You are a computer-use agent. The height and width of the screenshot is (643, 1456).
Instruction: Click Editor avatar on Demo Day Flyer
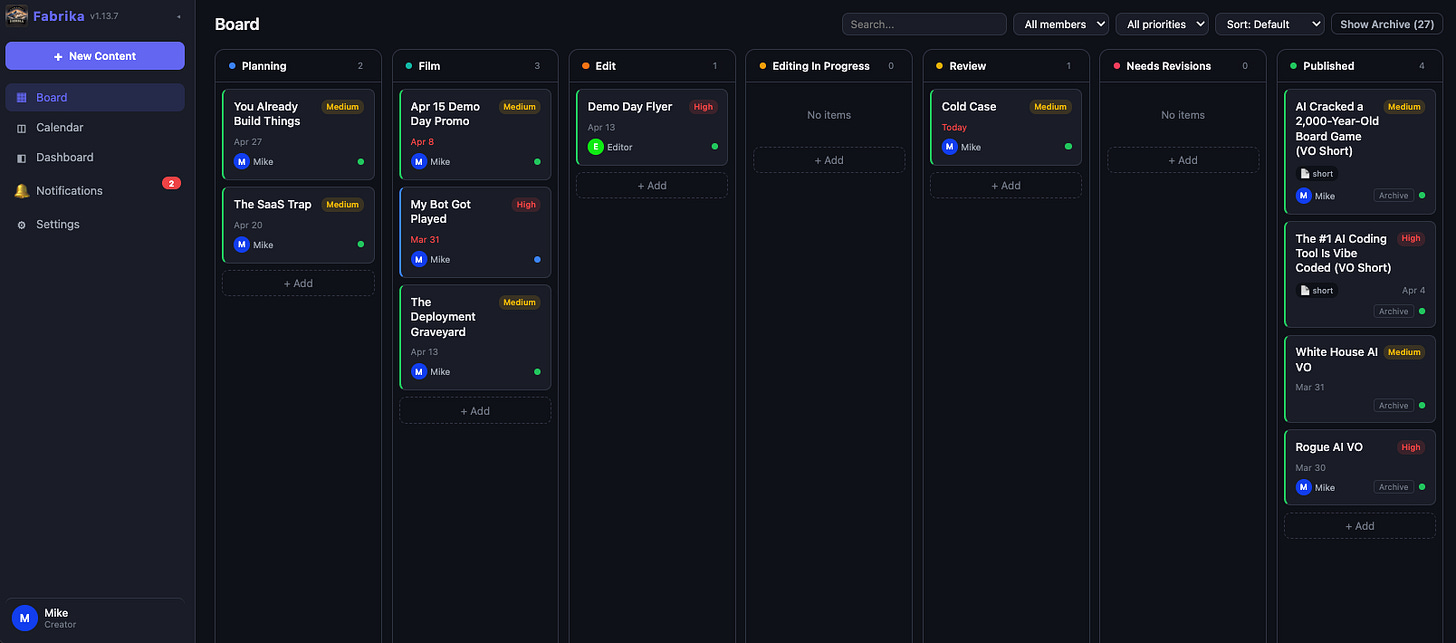click(x=595, y=147)
